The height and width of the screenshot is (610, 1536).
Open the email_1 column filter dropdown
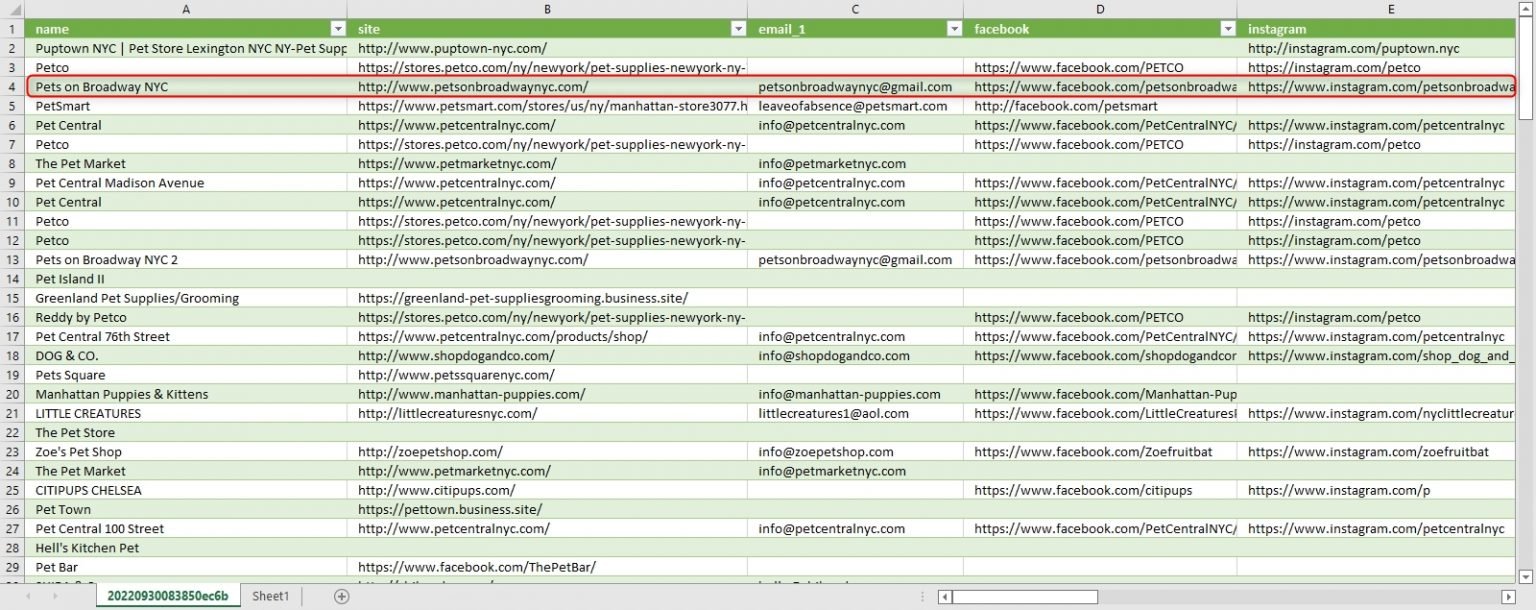(955, 29)
